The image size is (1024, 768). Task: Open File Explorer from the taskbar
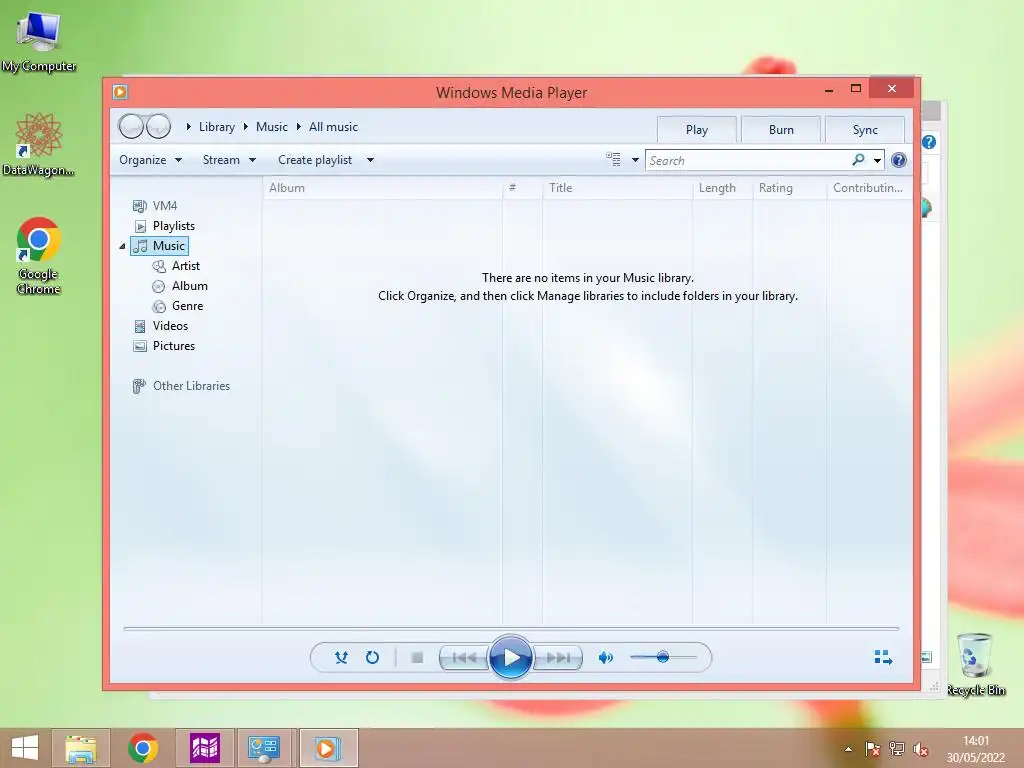[x=81, y=748]
